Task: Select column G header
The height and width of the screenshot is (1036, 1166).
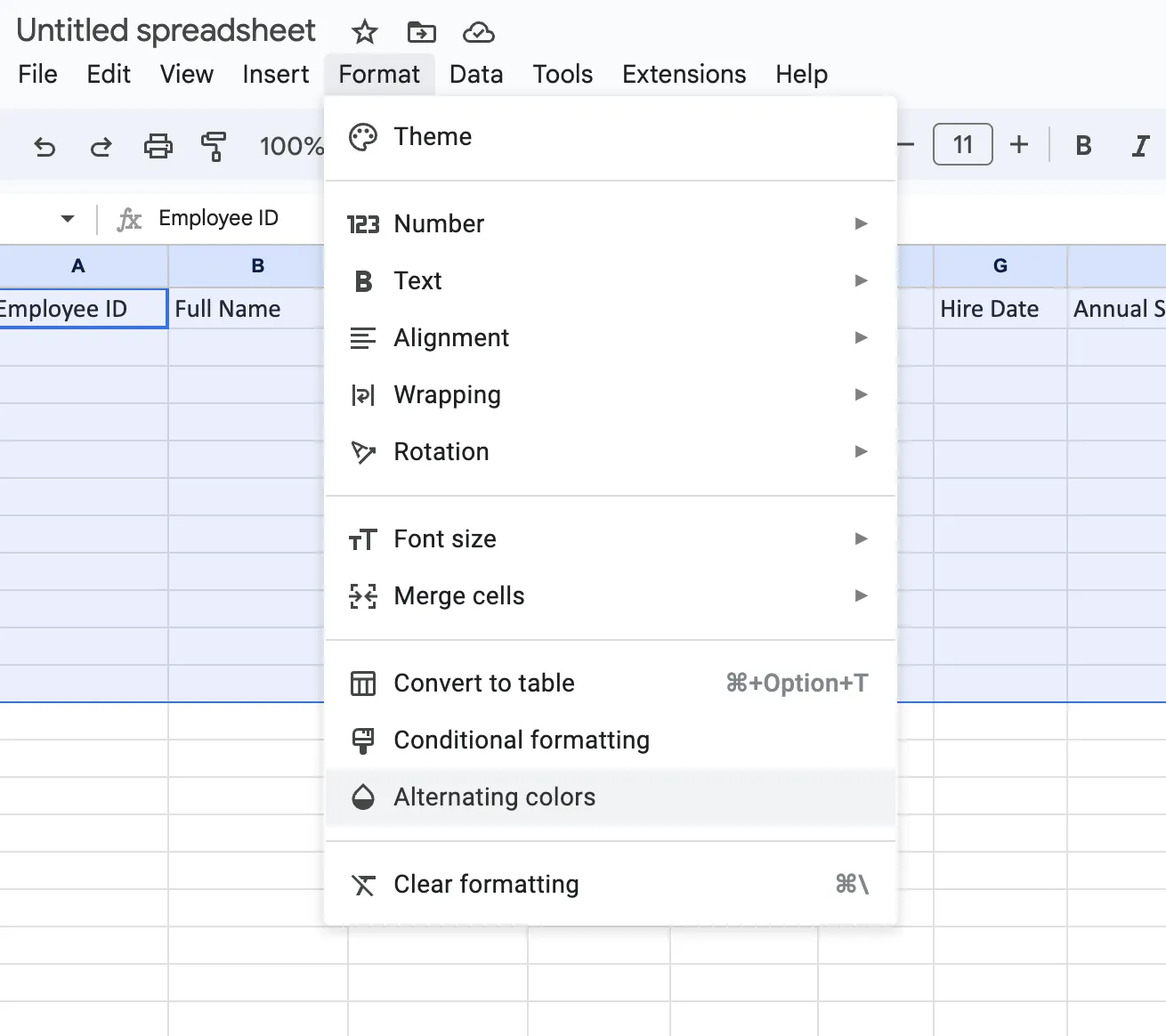Action: [x=1000, y=266]
